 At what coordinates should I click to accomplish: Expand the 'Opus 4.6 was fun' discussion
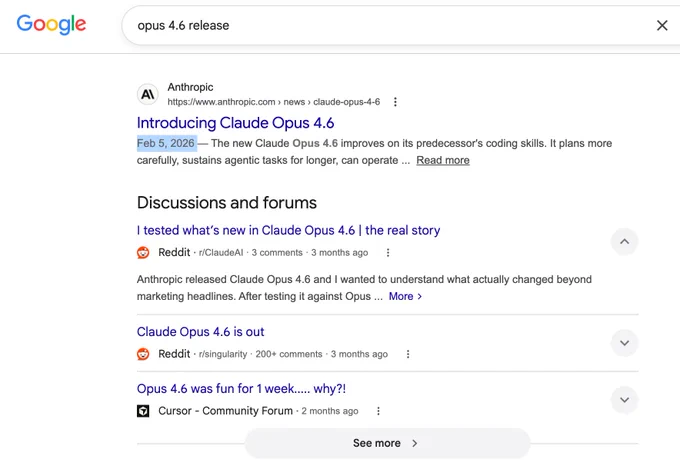(624, 400)
